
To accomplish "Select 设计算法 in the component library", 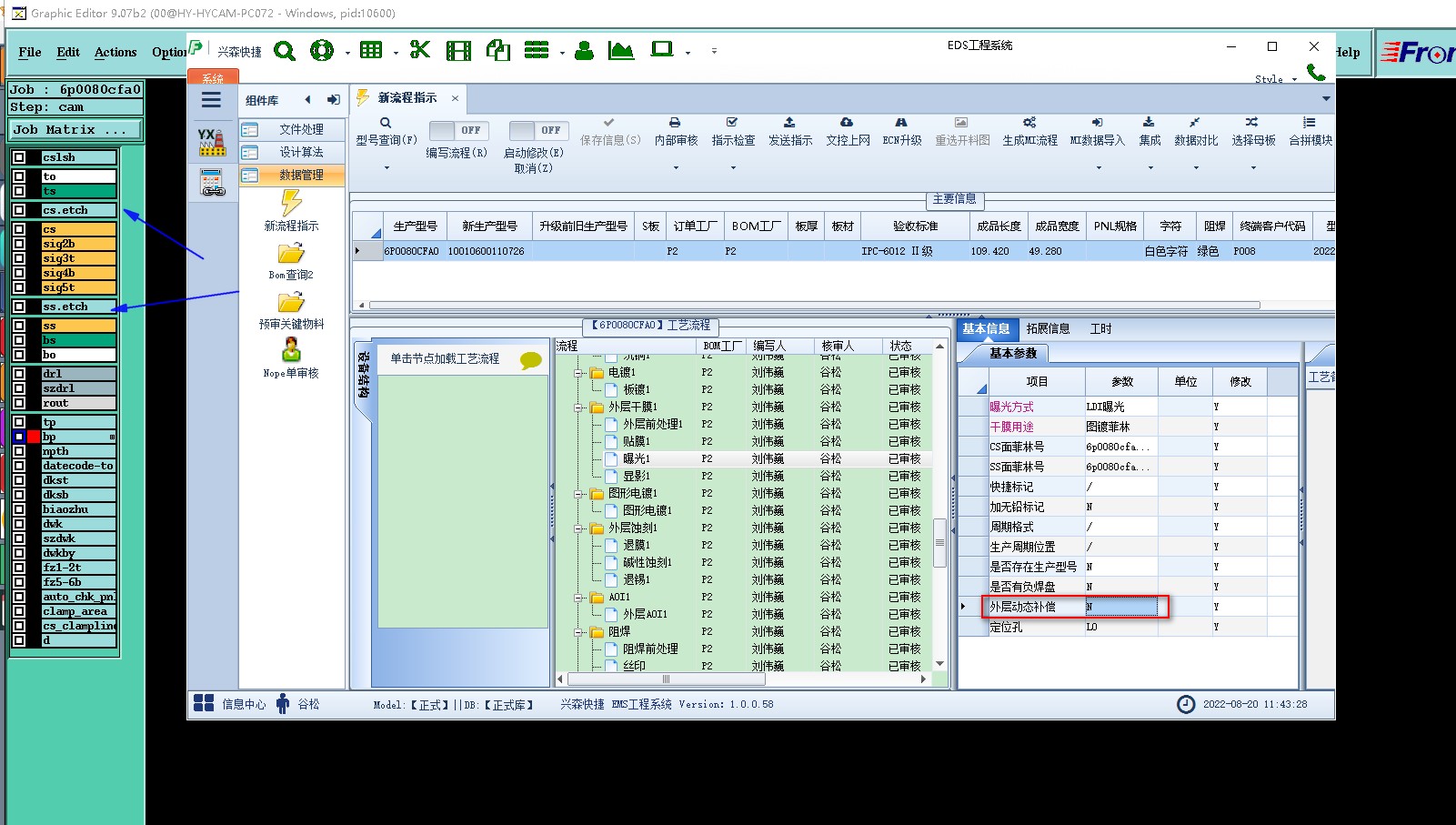I will [x=293, y=153].
